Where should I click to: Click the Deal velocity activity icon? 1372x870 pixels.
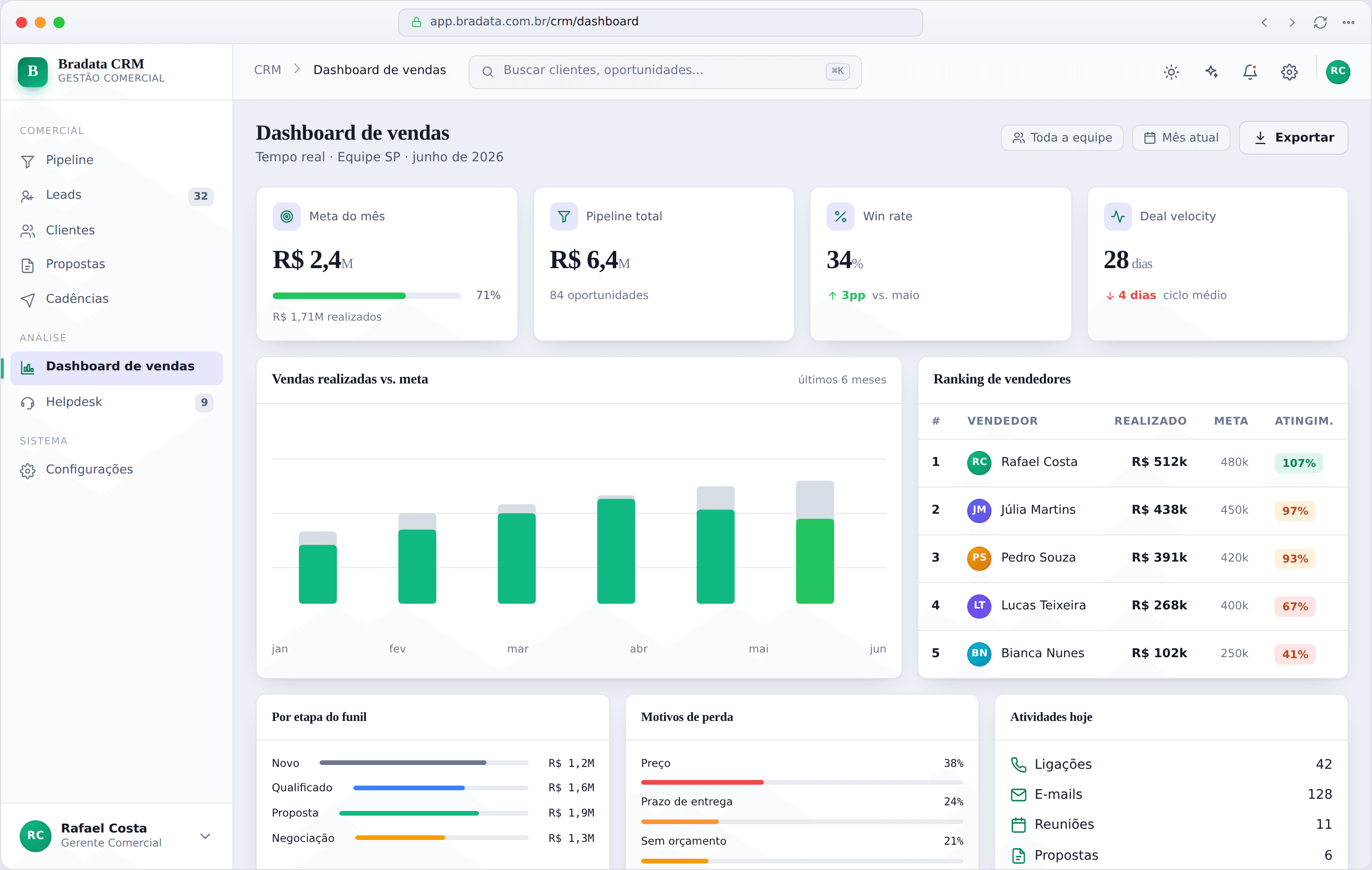(x=1117, y=216)
